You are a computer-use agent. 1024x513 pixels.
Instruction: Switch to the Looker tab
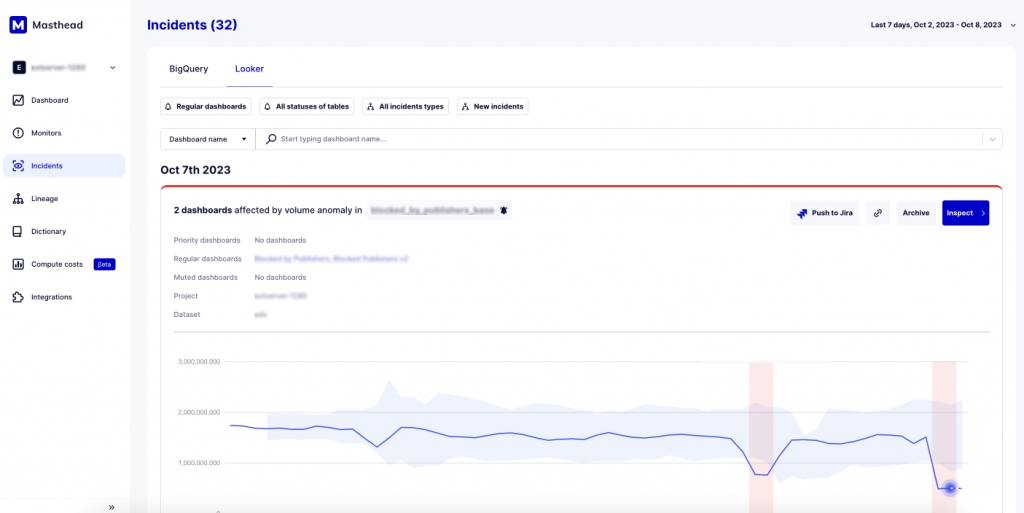[x=249, y=69]
